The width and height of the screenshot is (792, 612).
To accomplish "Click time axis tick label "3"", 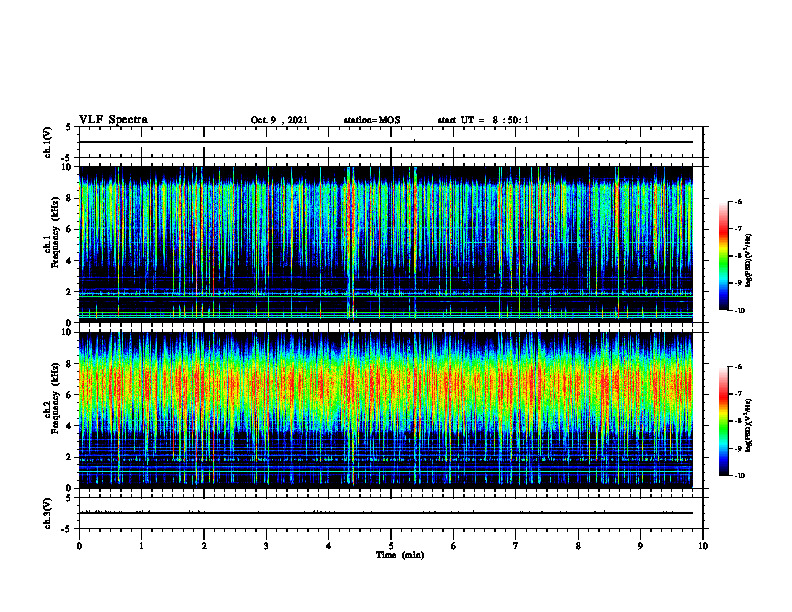I will (x=266, y=546).
